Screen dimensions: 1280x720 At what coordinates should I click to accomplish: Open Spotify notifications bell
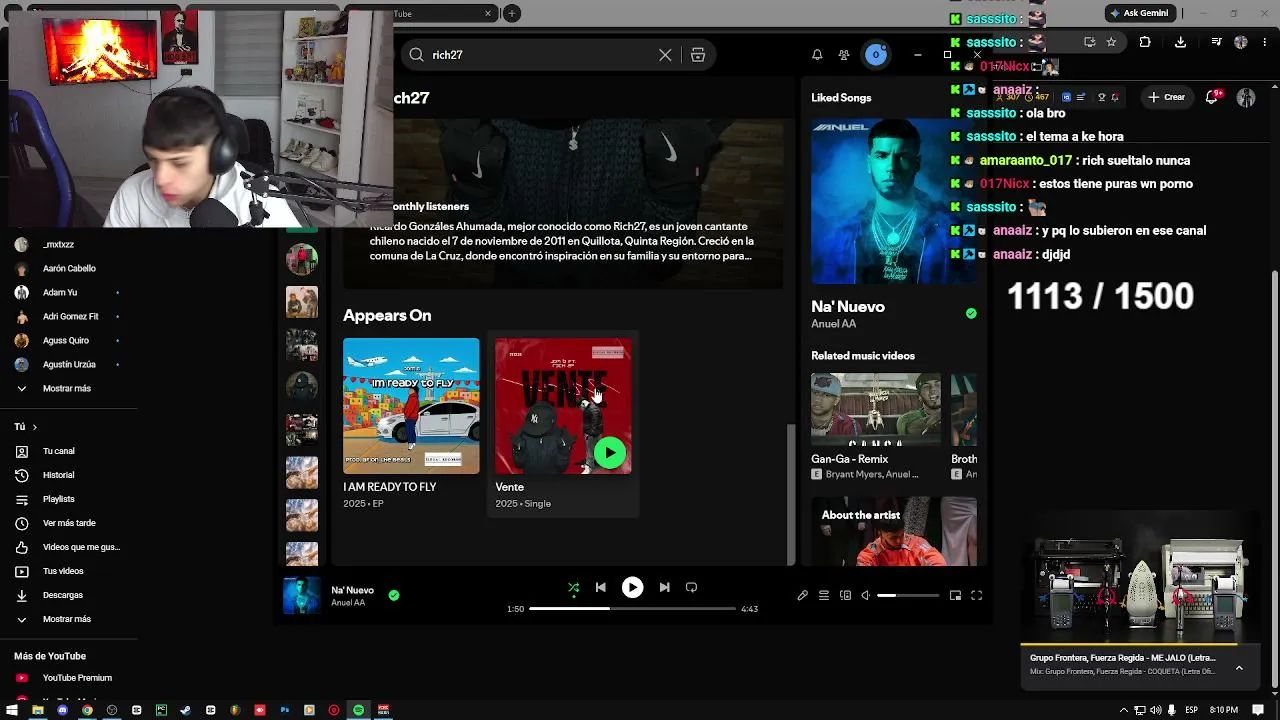point(817,55)
